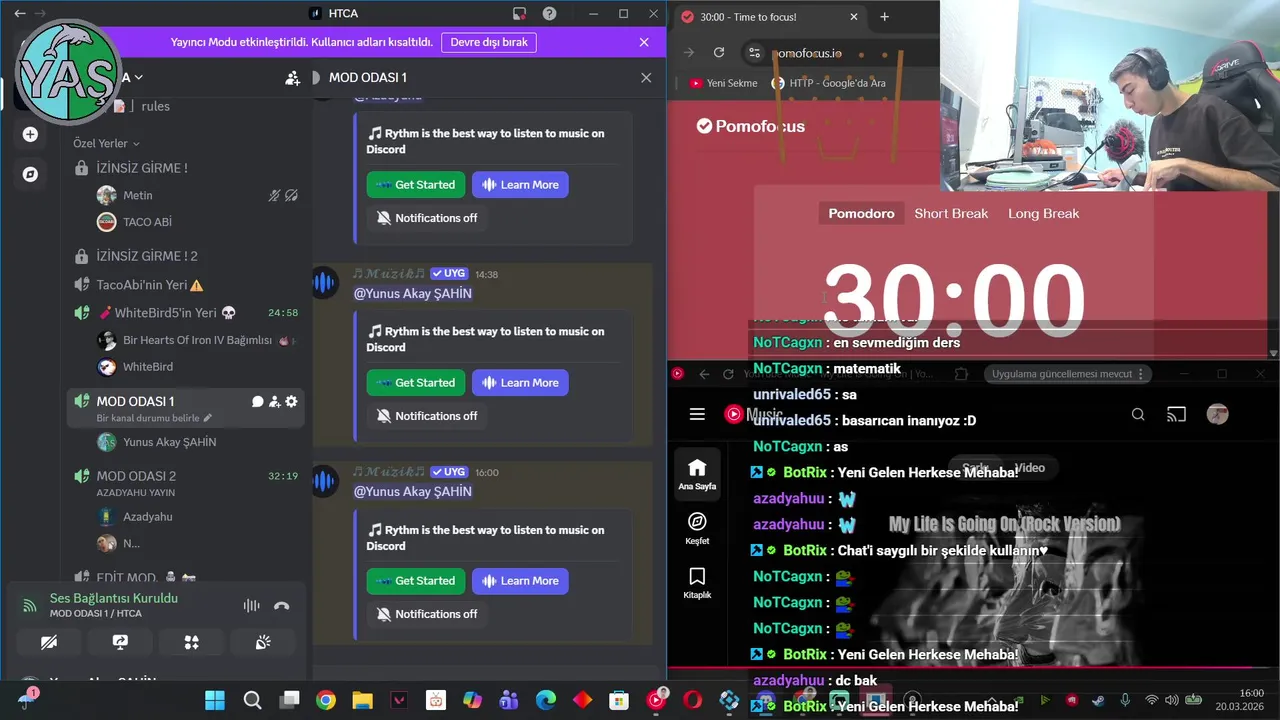Open Task View on taskbar
The image size is (1280, 720).
pos(289,700)
